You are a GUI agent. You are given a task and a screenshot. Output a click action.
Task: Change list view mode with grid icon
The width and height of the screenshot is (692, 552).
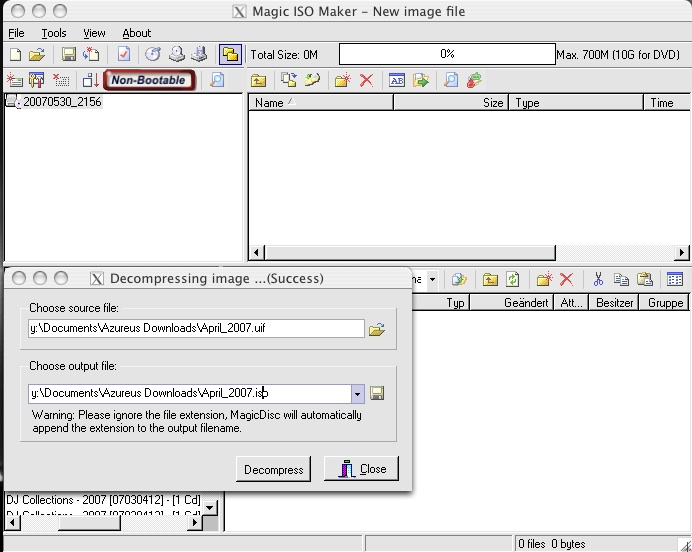click(675, 279)
